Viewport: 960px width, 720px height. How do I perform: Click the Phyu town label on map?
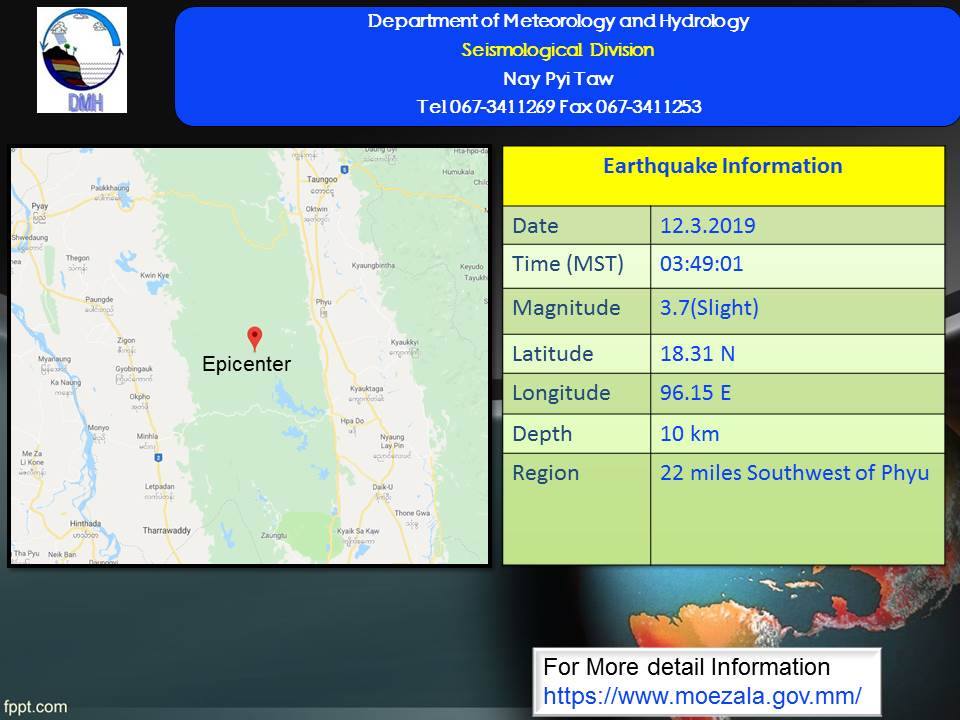(322, 301)
